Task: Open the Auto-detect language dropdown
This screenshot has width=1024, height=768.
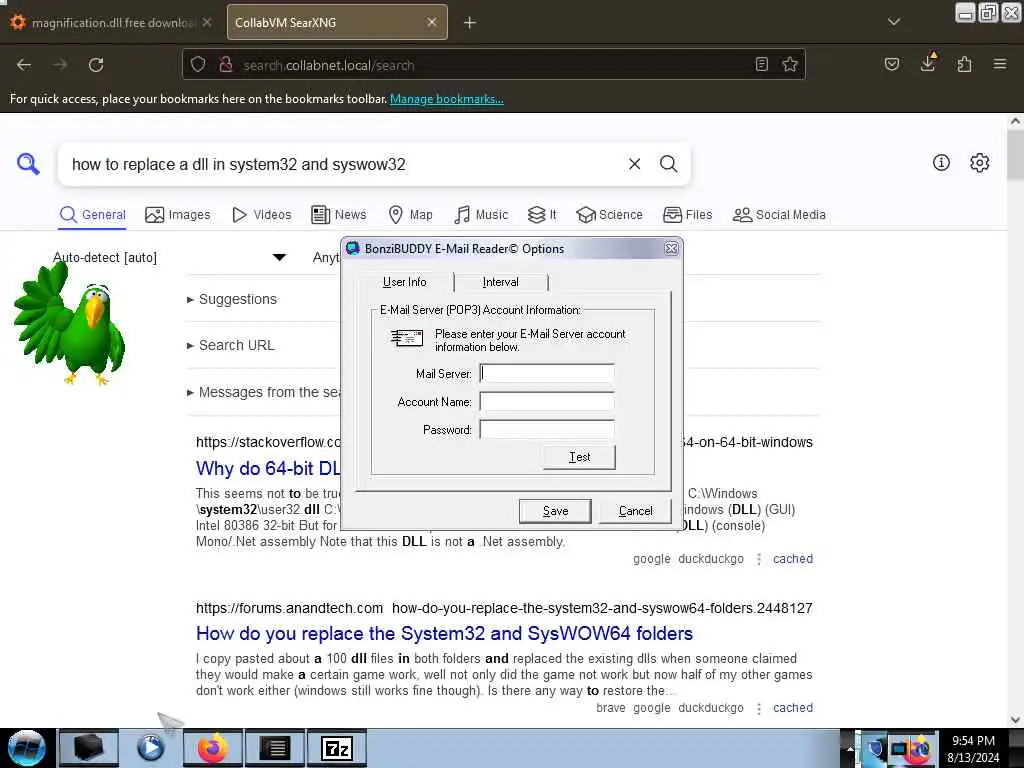Action: [170, 257]
